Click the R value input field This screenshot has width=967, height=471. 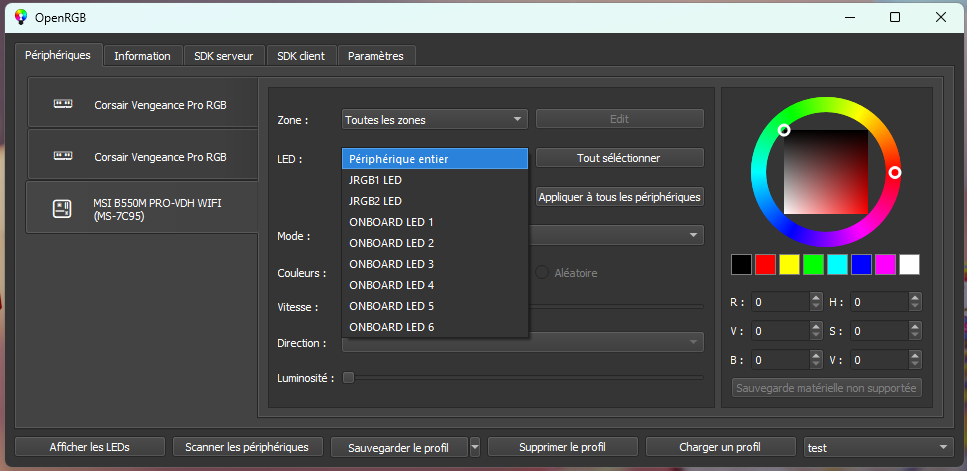pos(779,301)
